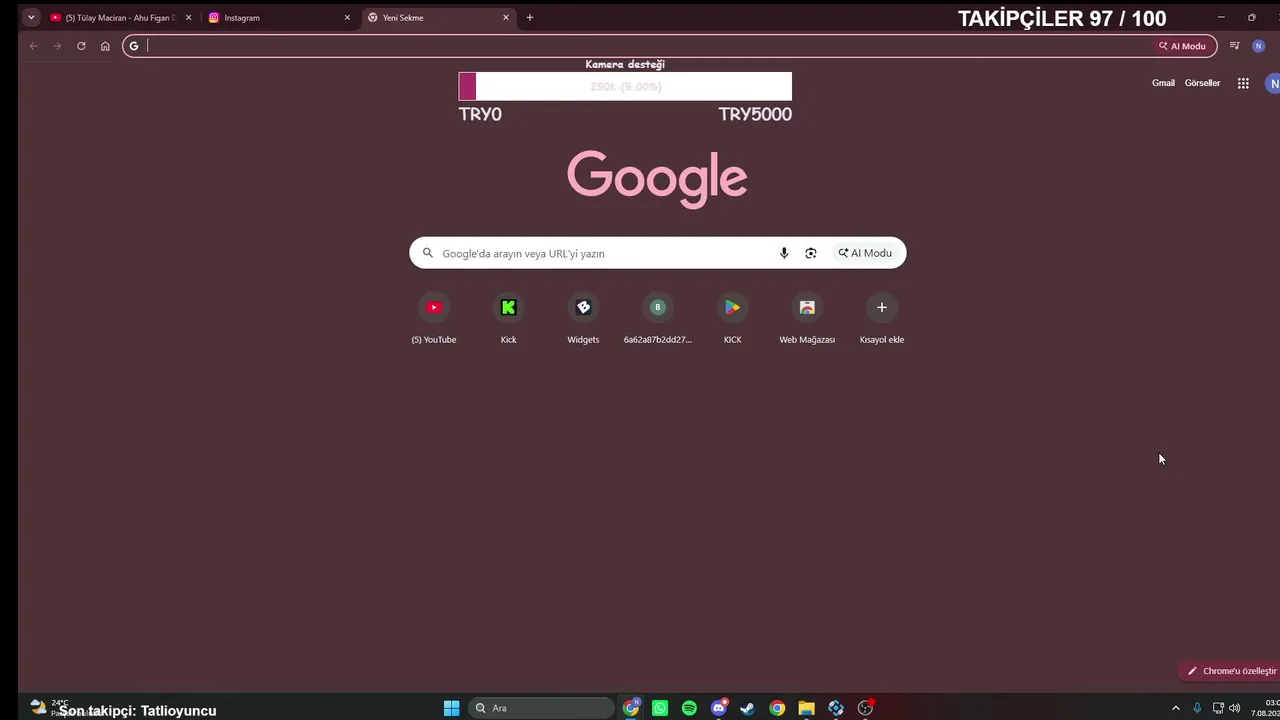Screen dimensions: 1280x720
Task: Open Spotify from the taskbar
Action: [689, 708]
